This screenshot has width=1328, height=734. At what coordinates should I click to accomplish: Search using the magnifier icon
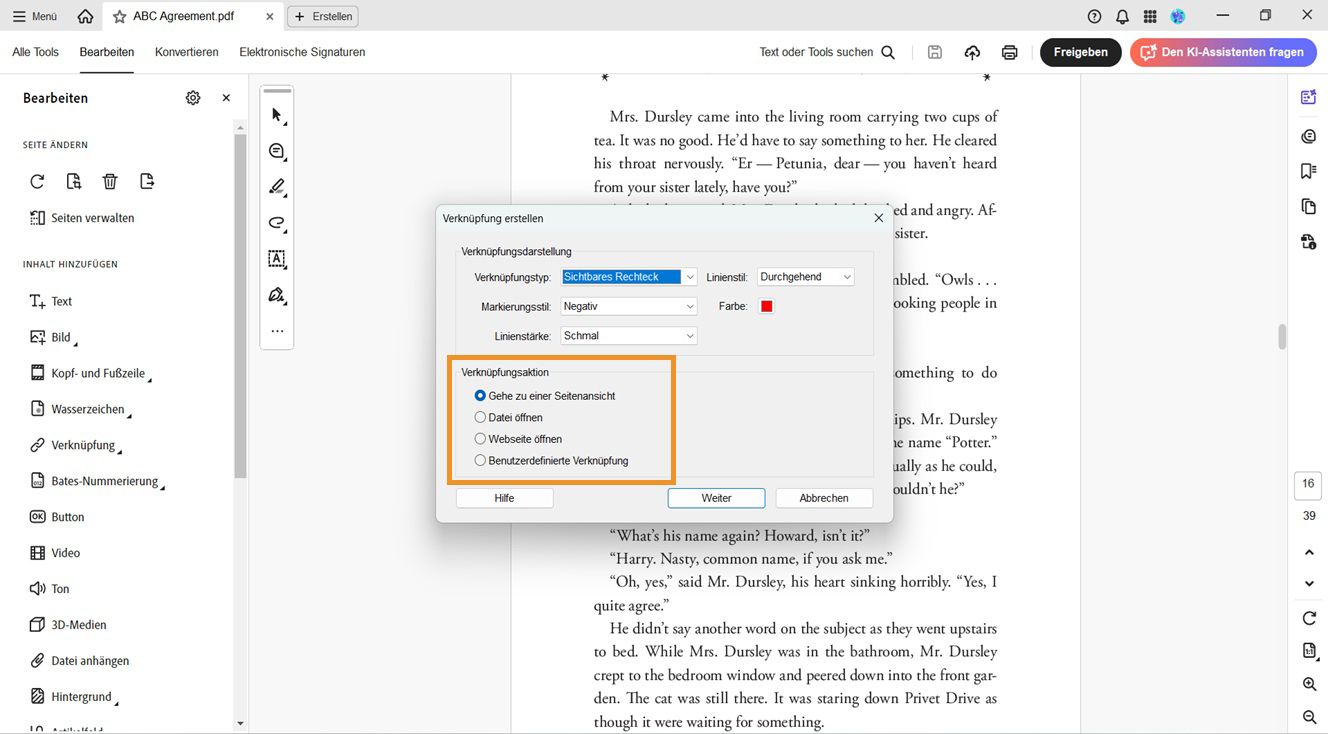[888, 52]
